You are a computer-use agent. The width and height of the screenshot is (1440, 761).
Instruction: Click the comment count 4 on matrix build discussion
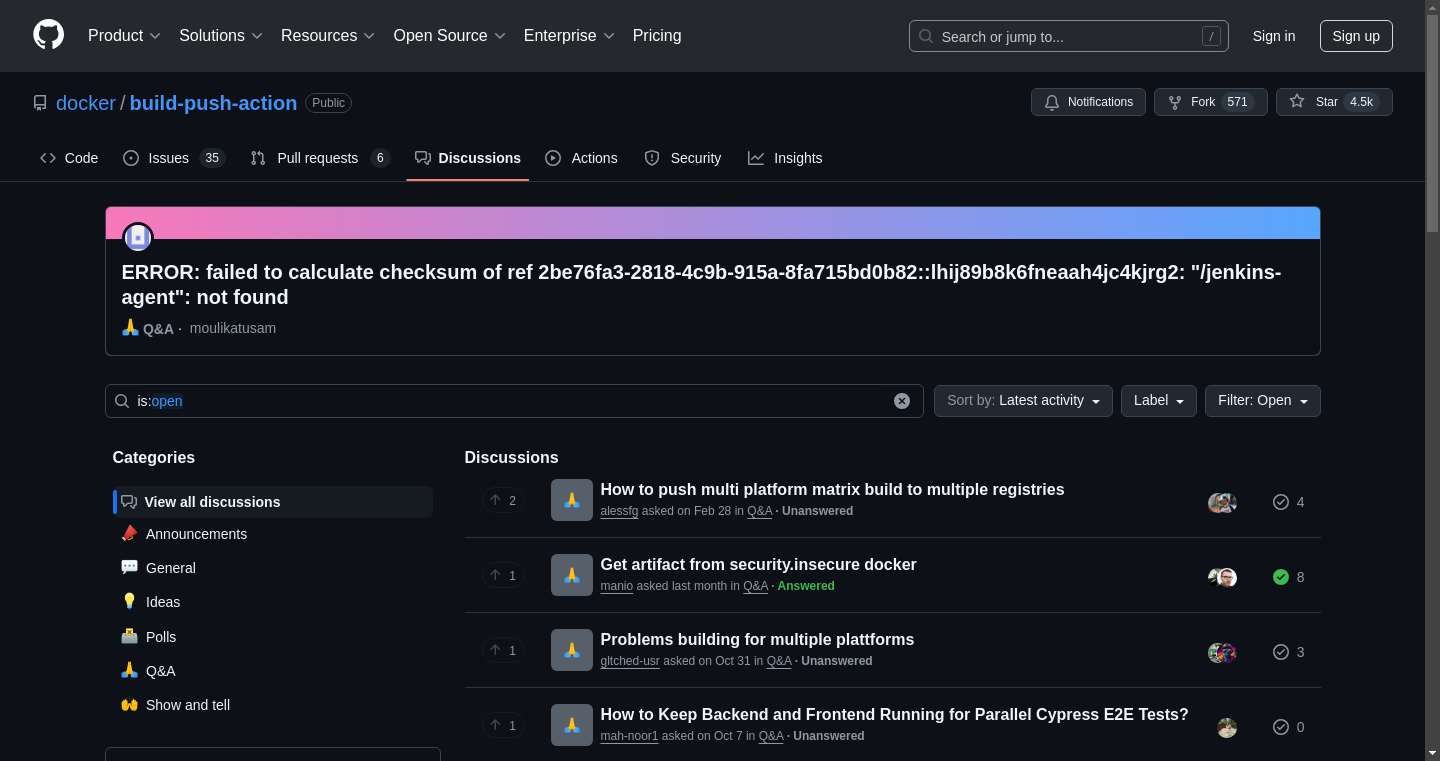tap(1289, 502)
